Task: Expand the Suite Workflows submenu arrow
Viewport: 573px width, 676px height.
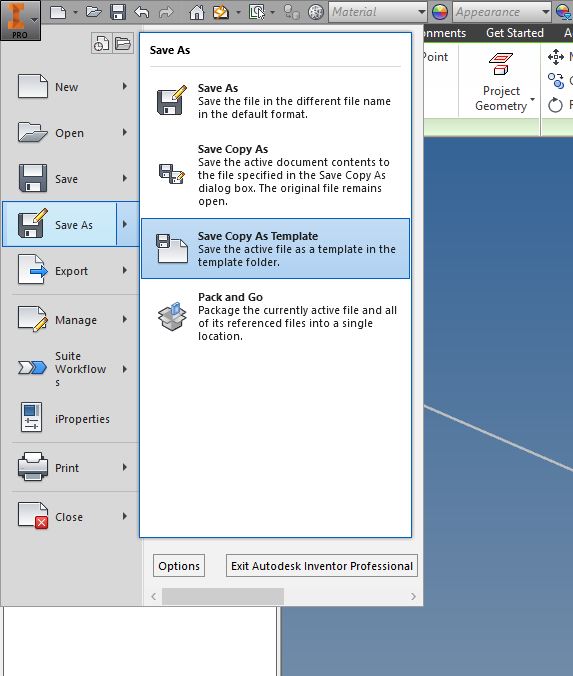Action: point(125,369)
